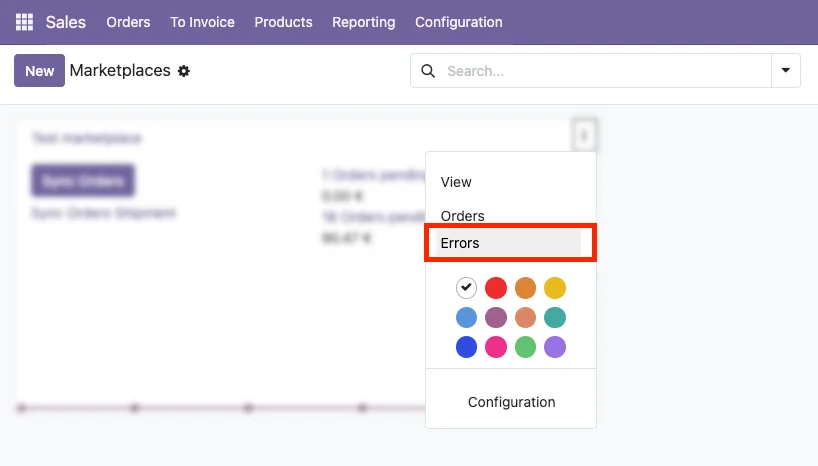The width and height of the screenshot is (818, 466).
Task: Open the Reporting menu
Action: coord(363,22)
